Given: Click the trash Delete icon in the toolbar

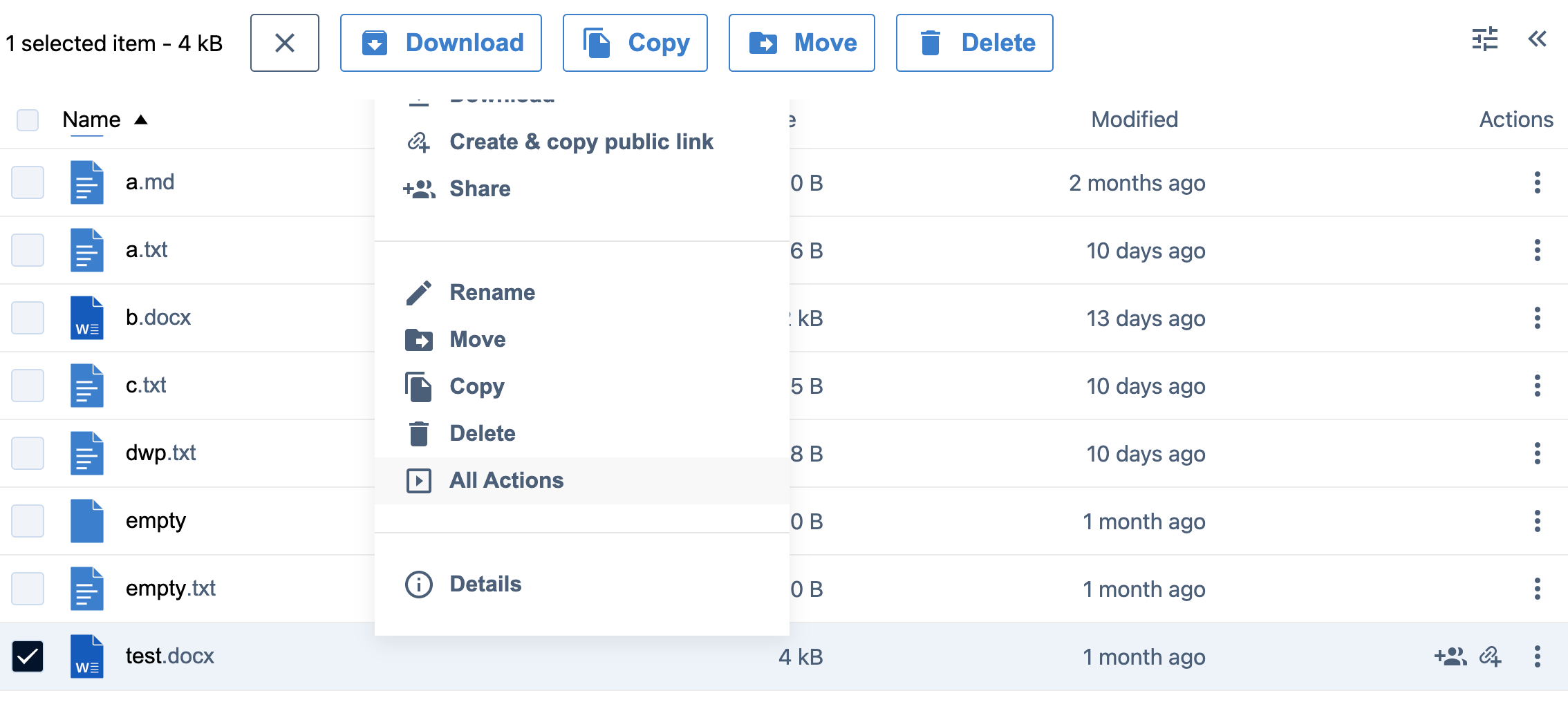Looking at the screenshot, I should click(x=931, y=42).
